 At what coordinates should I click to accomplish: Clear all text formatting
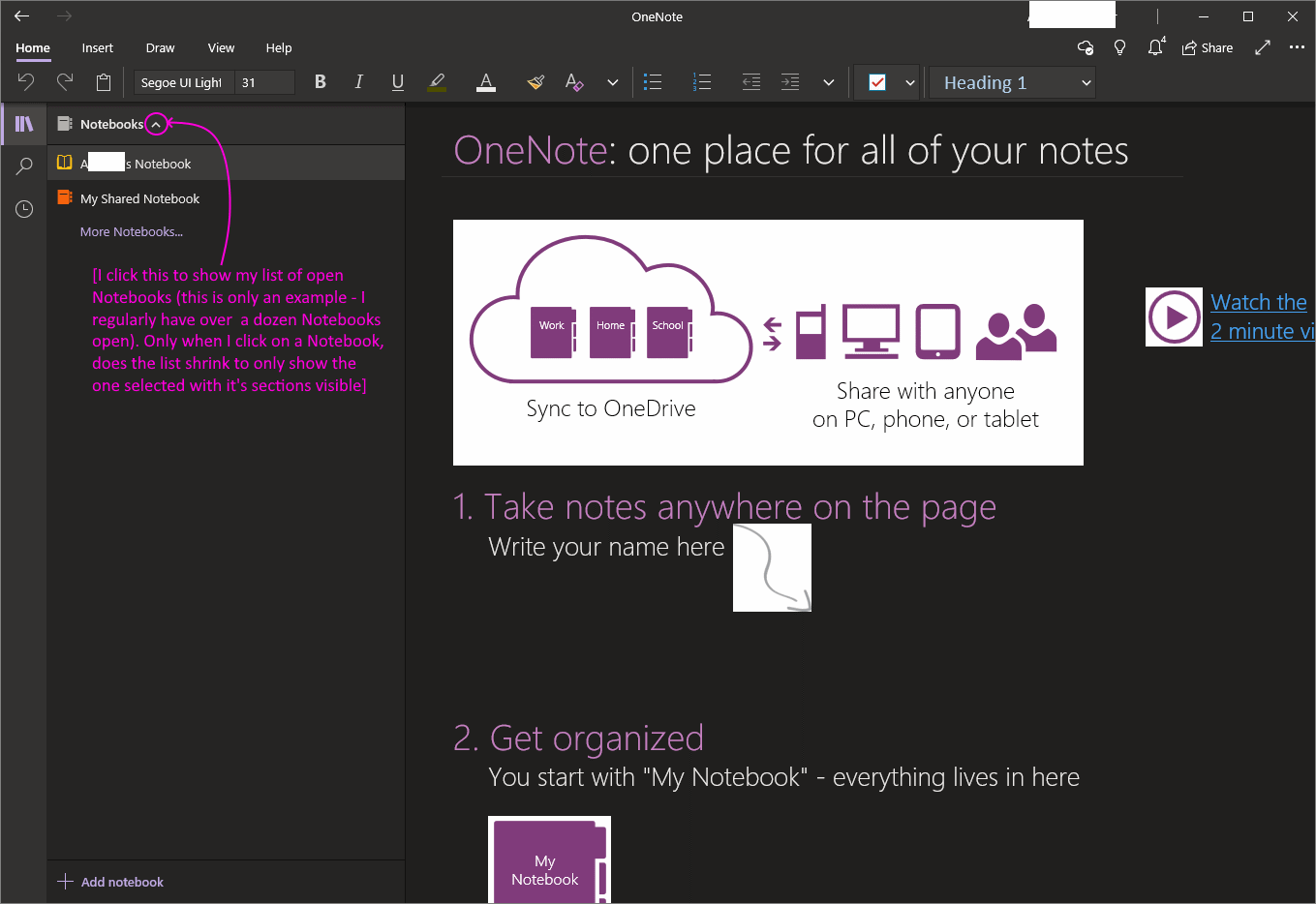574,82
